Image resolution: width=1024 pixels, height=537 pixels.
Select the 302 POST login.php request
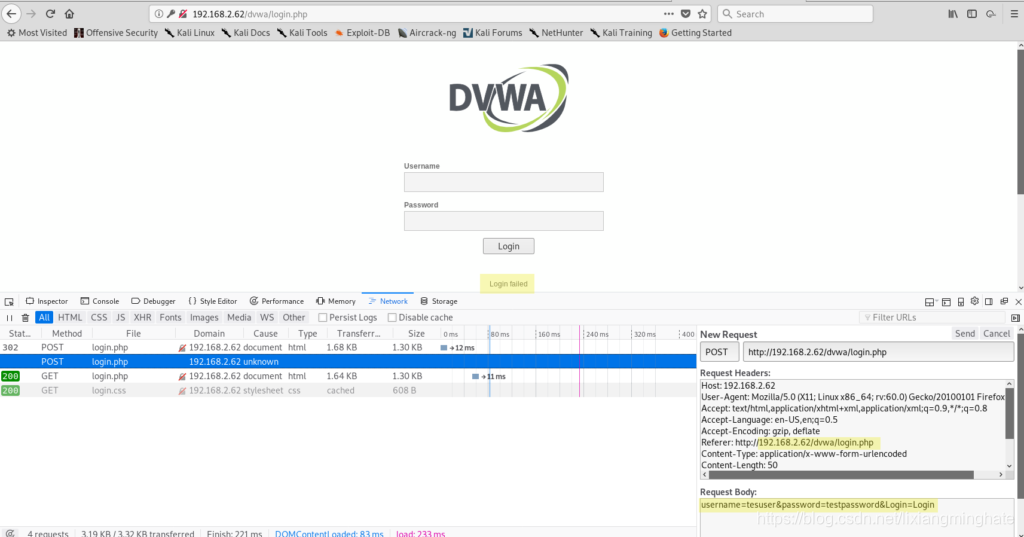tap(348, 348)
